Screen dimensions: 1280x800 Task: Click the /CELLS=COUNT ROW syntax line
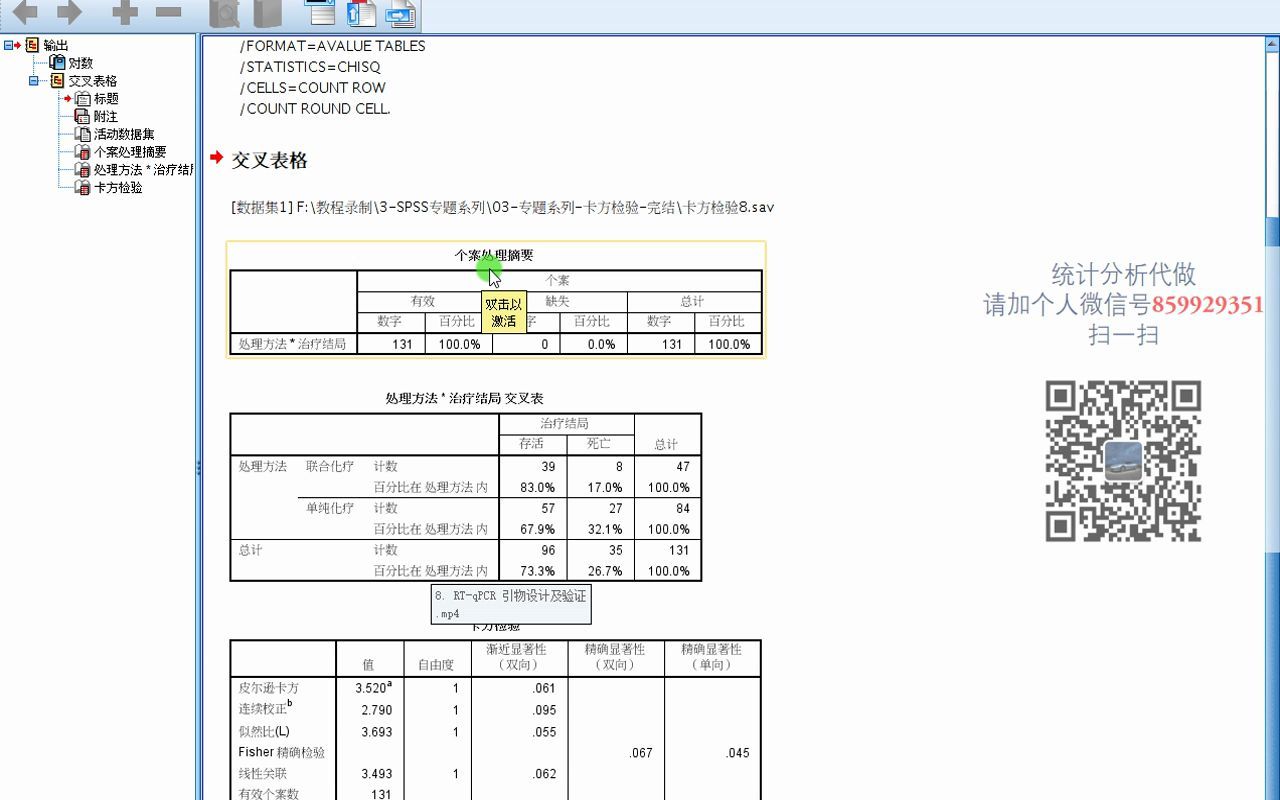(x=312, y=88)
